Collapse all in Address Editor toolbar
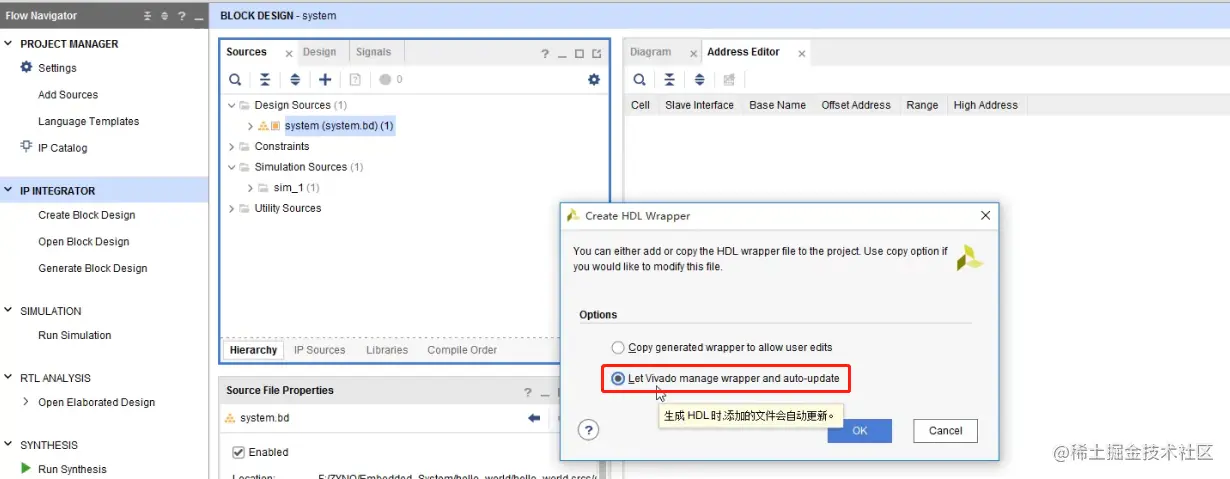Viewport: 1230px width, 479px height. pos(670,80)
